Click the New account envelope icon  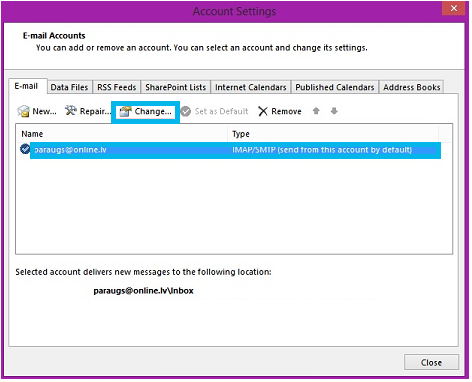pos(24,111)
